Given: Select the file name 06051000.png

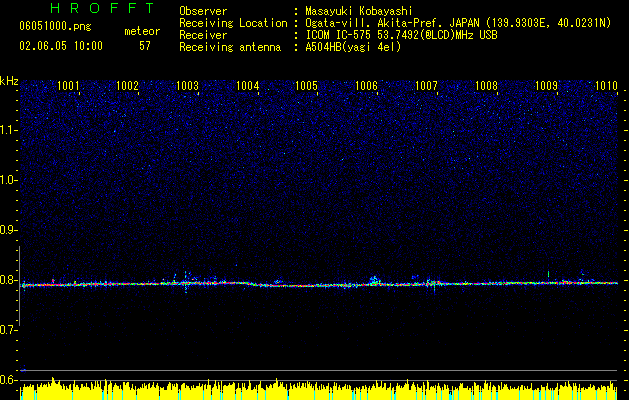Looking at the screenshot, I should [55, 26].
